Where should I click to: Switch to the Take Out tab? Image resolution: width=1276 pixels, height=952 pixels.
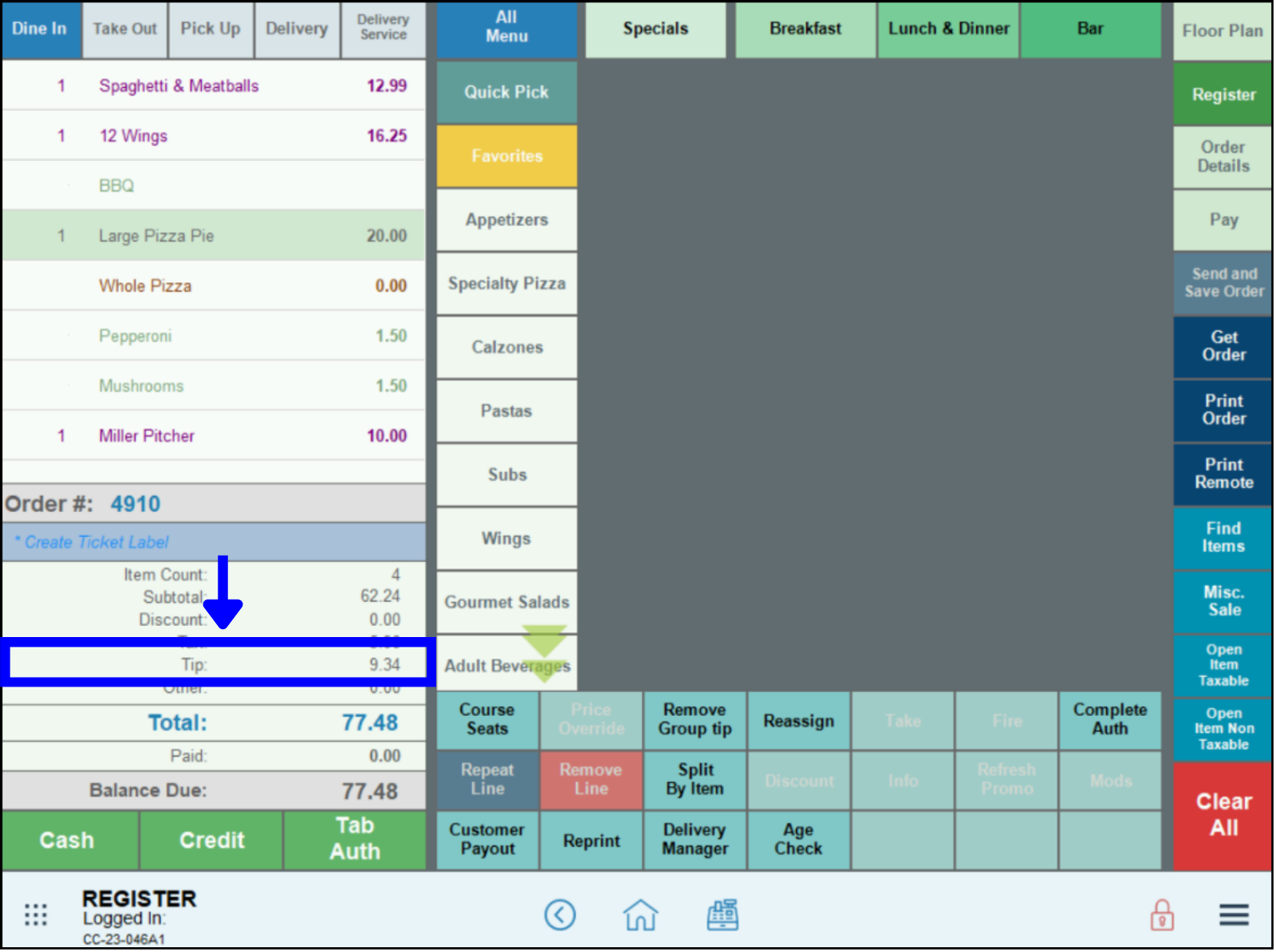(x=125, y=30)
